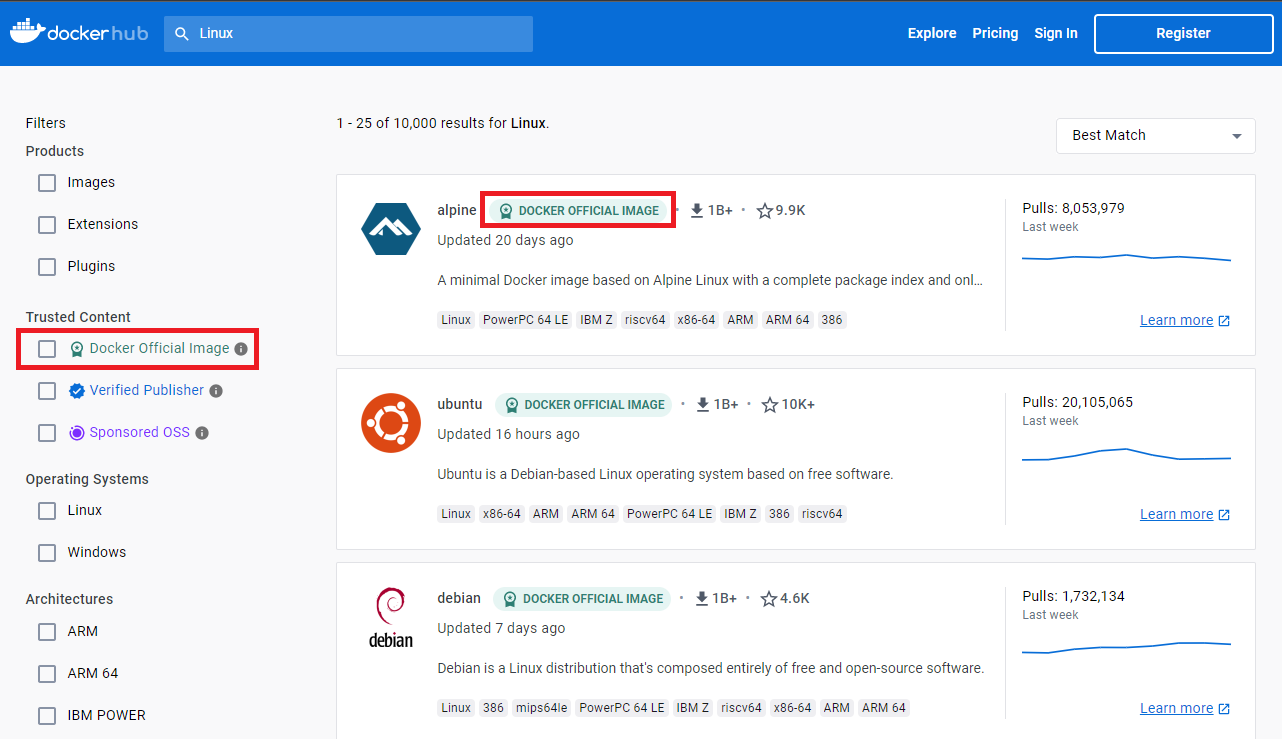Click the ubuntu star rating icon

tap(770, 404)
